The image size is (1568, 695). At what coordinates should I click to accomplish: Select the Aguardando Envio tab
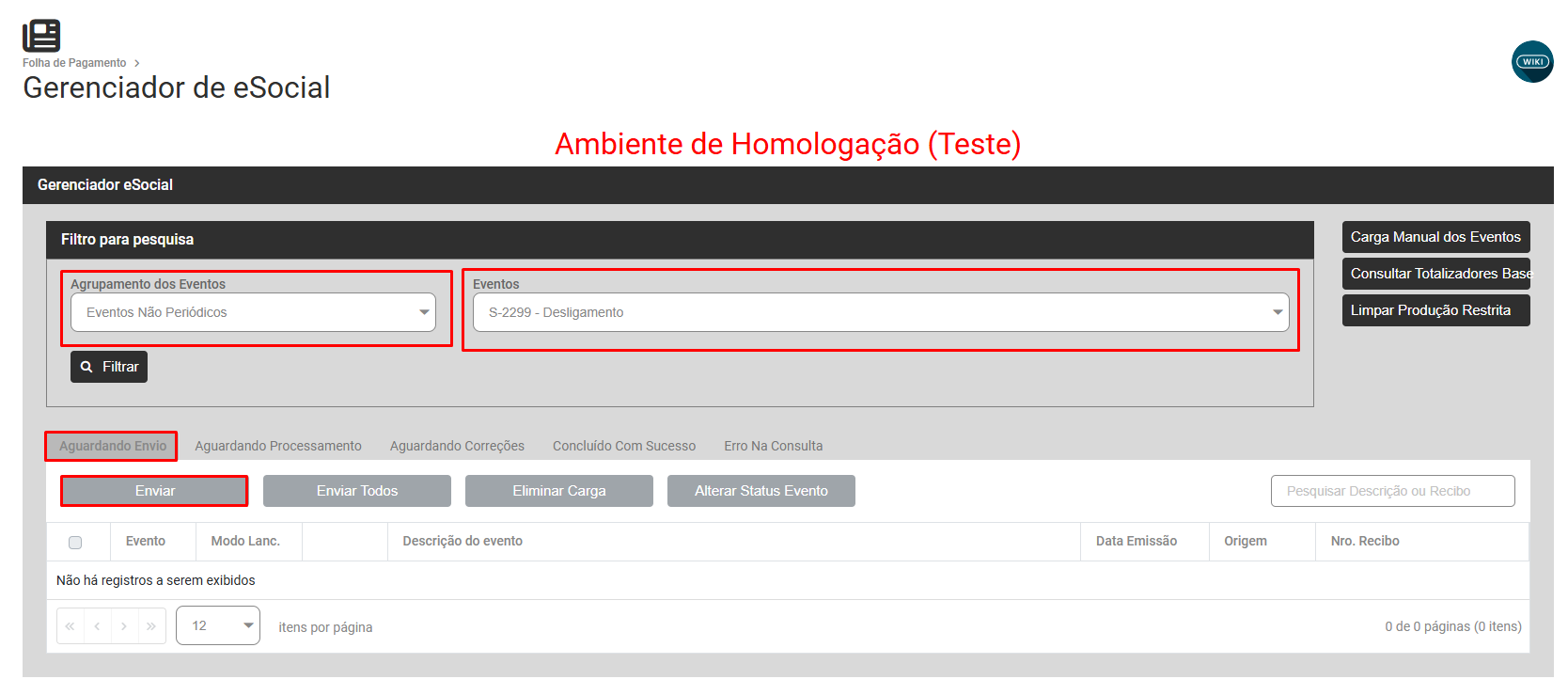[x=112, y=446]
